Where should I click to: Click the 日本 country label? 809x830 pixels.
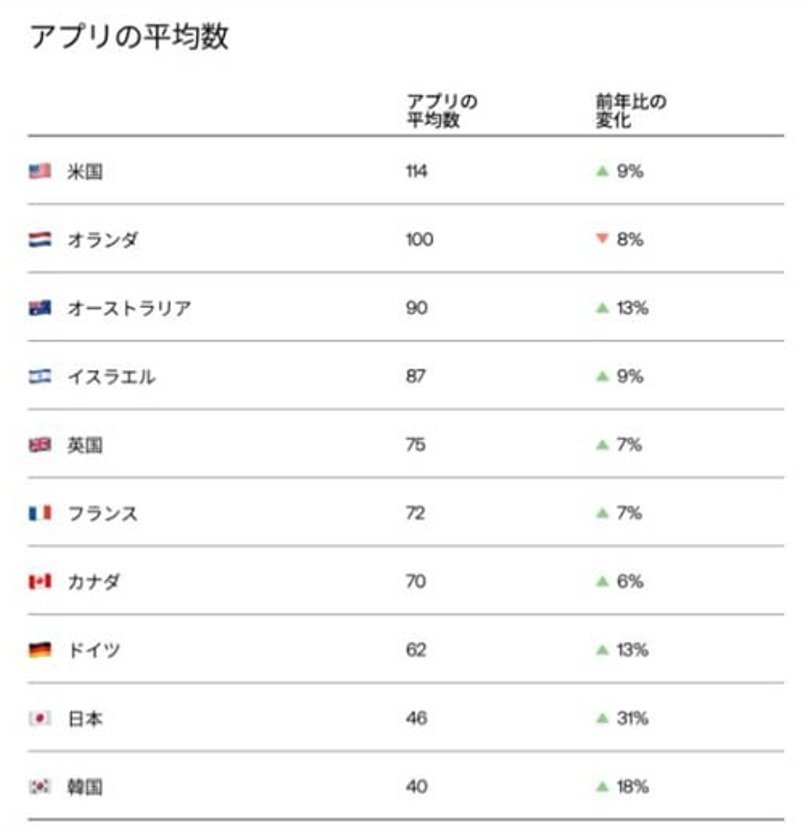[85, 719]
